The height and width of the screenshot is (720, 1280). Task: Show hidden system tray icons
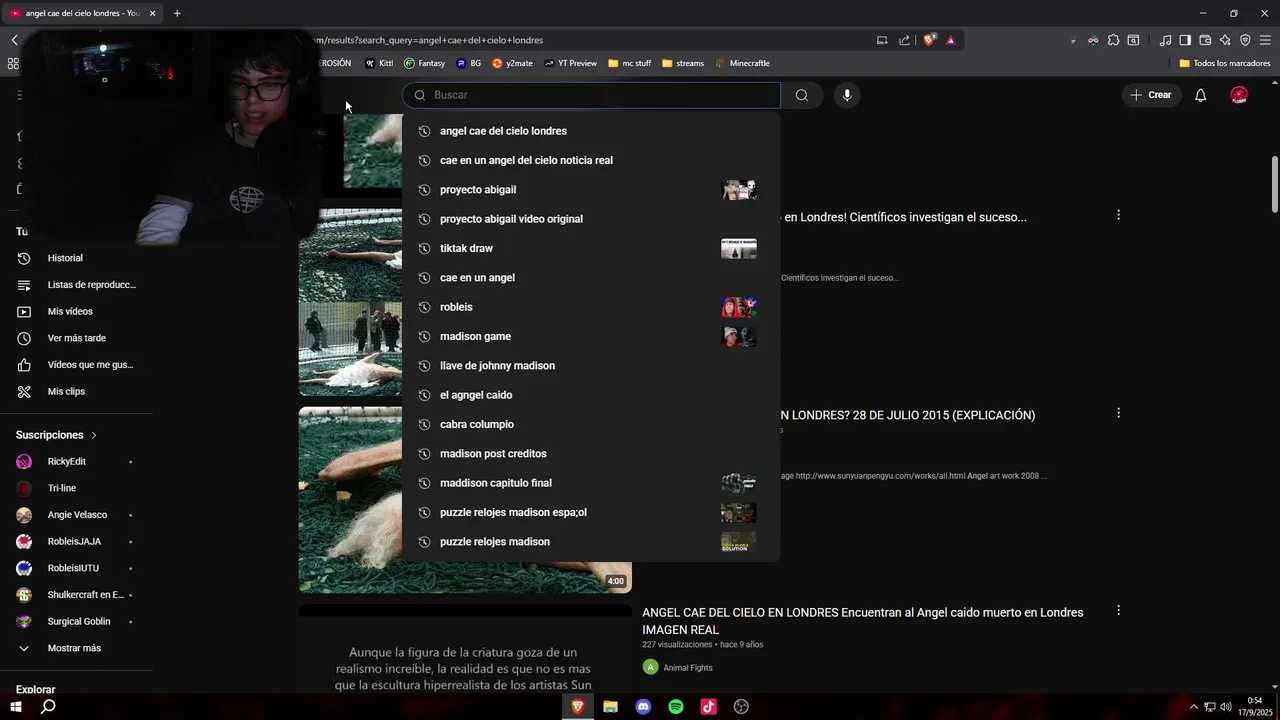click(1193, 707)
